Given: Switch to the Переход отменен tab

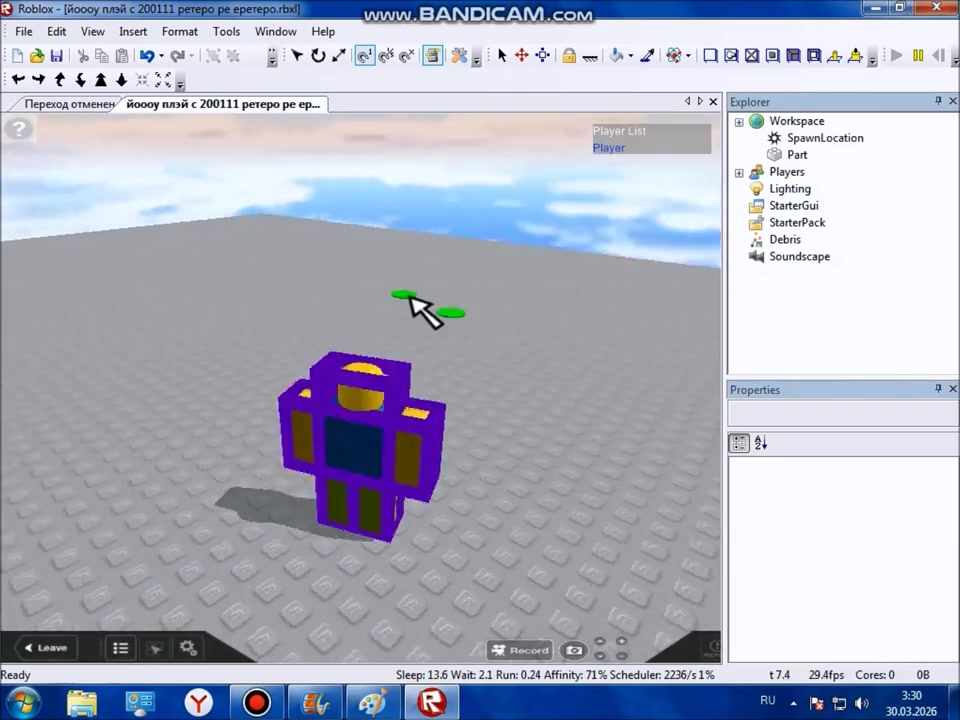Looking at the screenshot, I should (66, 104).
